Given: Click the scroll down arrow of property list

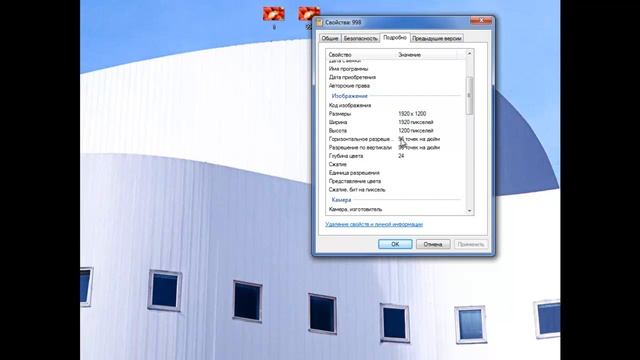Looking at the screenshot, I should tap(469, 211).
